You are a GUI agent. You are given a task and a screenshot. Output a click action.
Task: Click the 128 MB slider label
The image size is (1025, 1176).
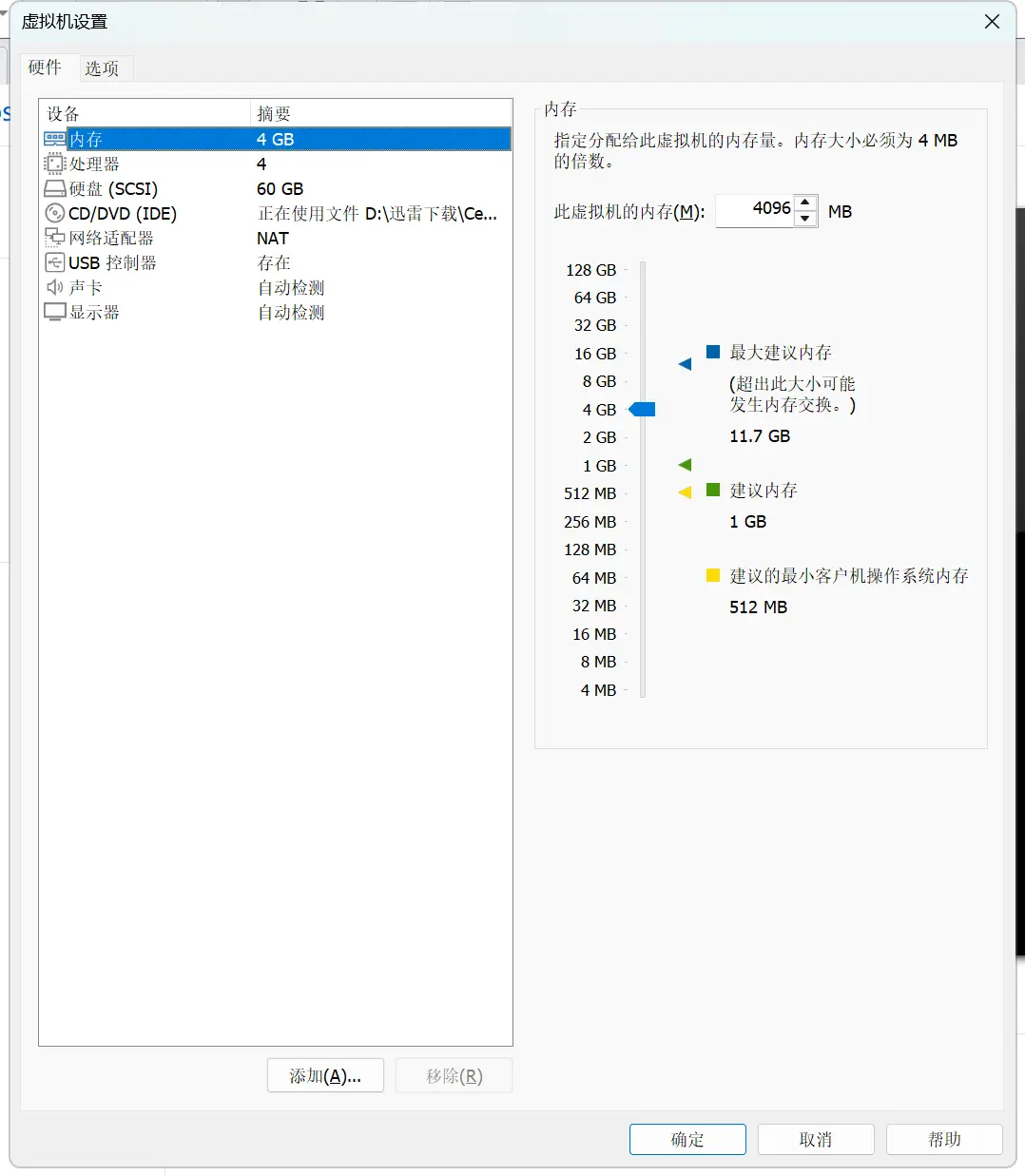(590, 549)
